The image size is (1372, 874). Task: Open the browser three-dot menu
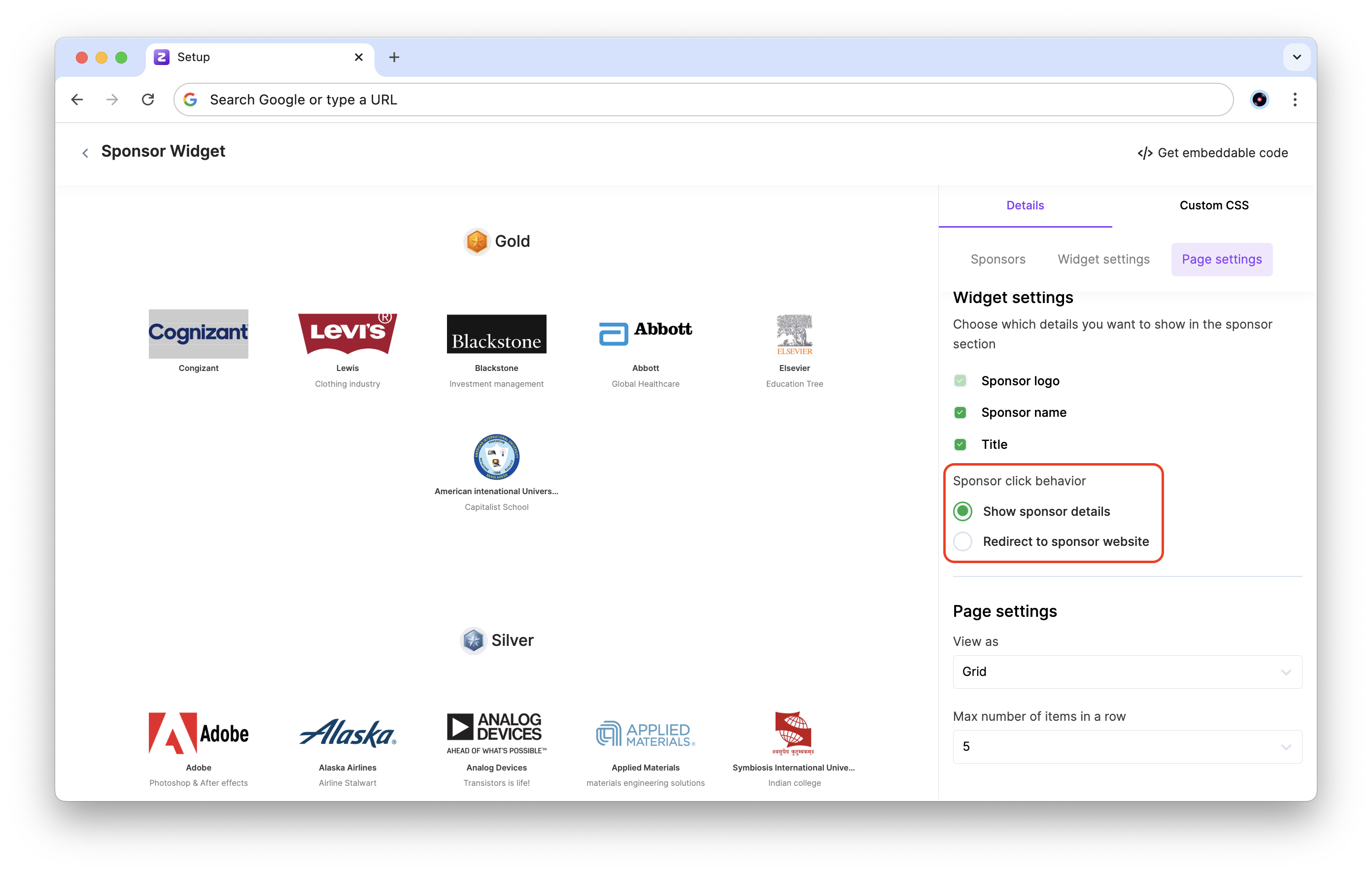point(1295,100)
